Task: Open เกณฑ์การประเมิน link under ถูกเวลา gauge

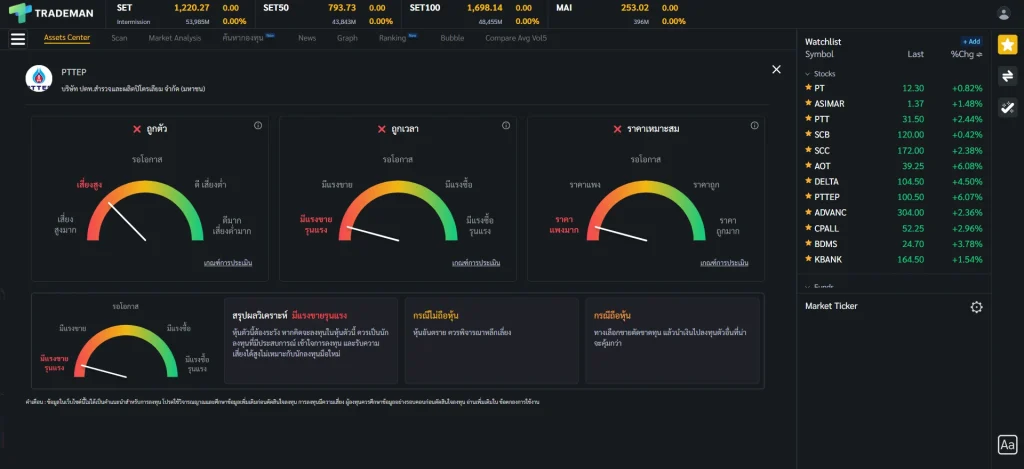Action: pyautogui.click(x=475, y=263)
